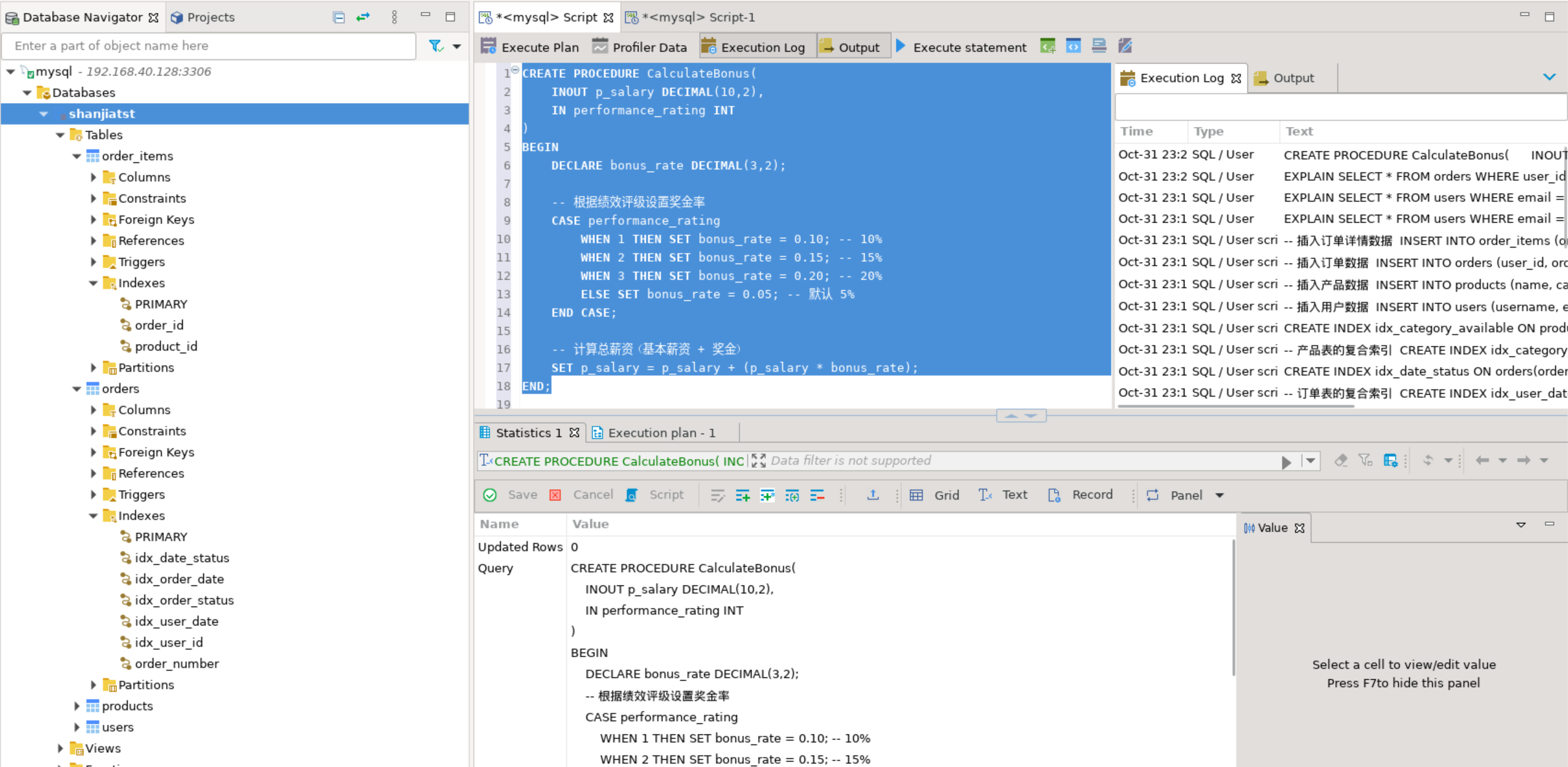Click Collapse All icon in navigator

click(x=338, y=17)
